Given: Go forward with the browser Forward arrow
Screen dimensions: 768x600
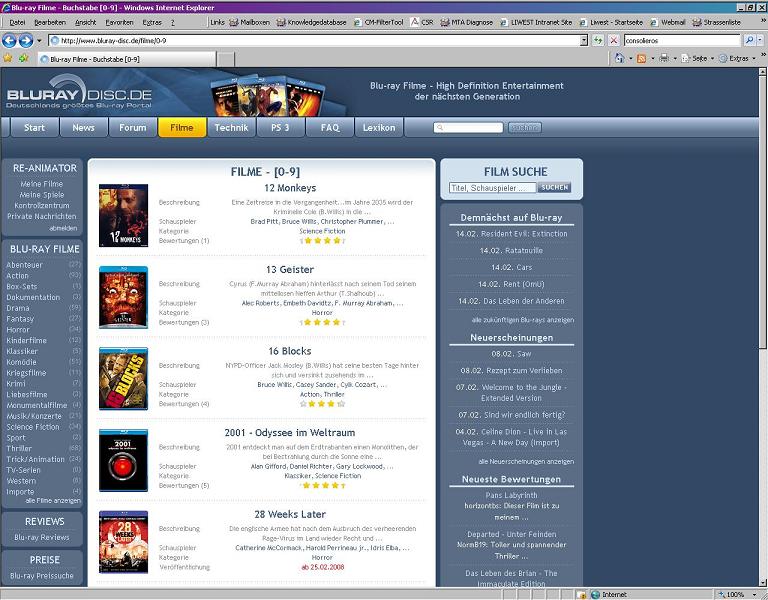Looking at the screenshot, I should pos(25,41).
